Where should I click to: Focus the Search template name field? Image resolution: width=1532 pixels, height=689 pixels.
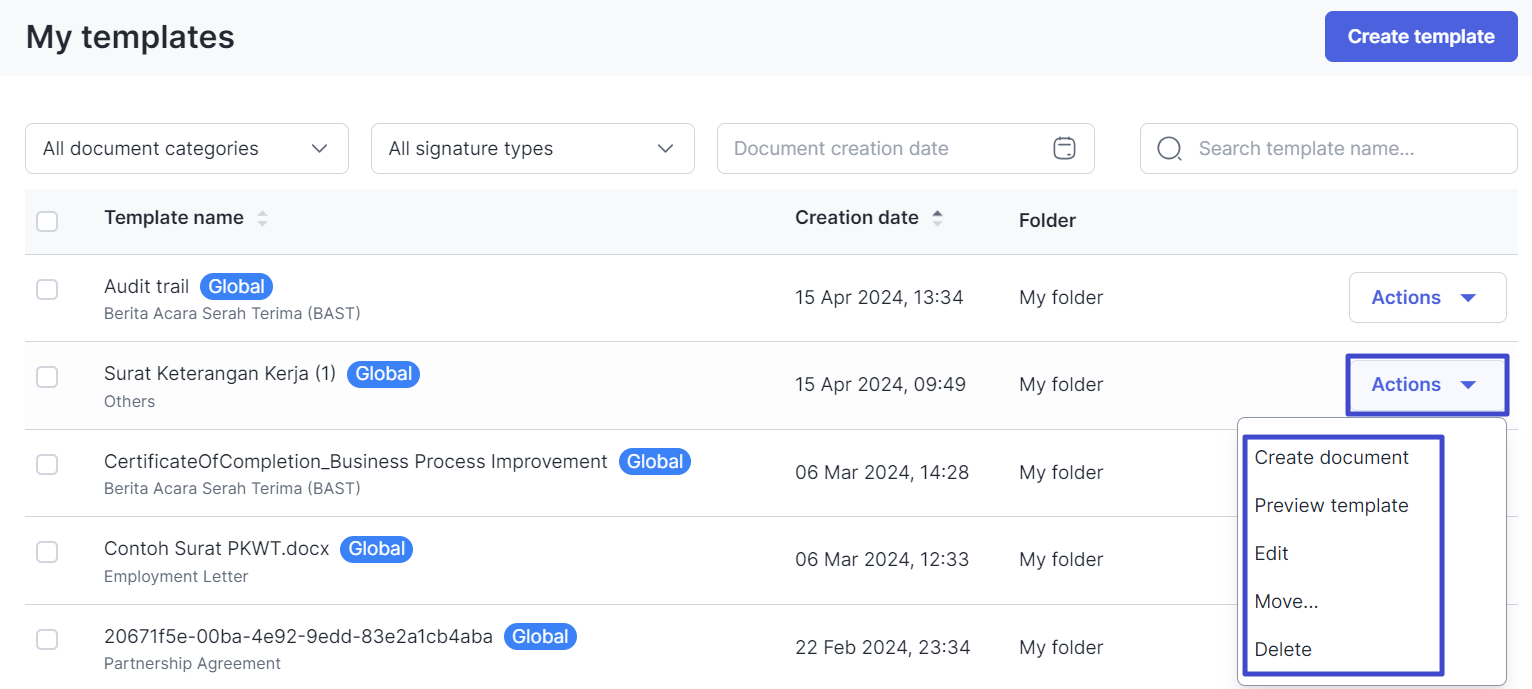click(1329, 149)
